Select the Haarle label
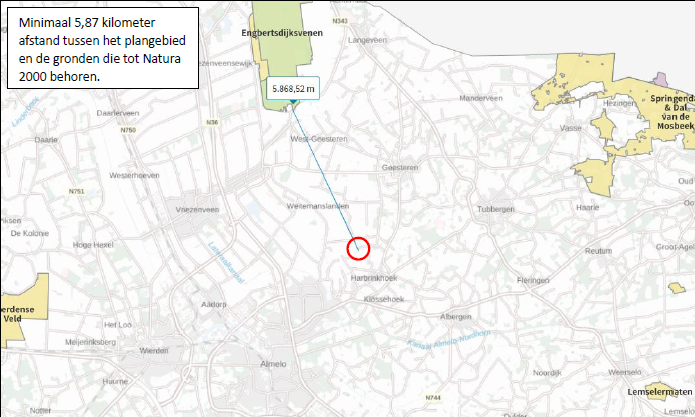Screen dimensions: 695x417 tap(587, 207)
